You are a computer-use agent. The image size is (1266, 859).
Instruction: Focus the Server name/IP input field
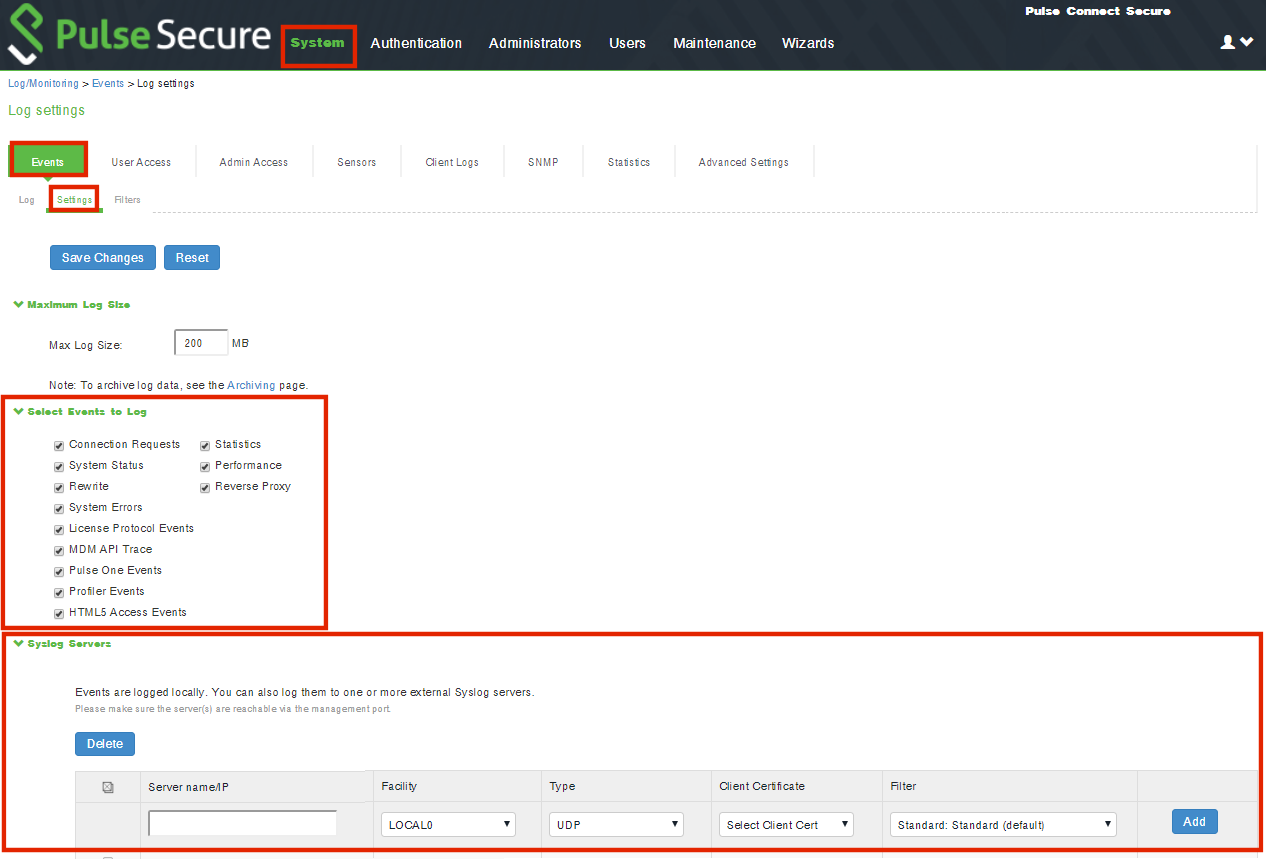pyautogui.click(x=243, y=823)
